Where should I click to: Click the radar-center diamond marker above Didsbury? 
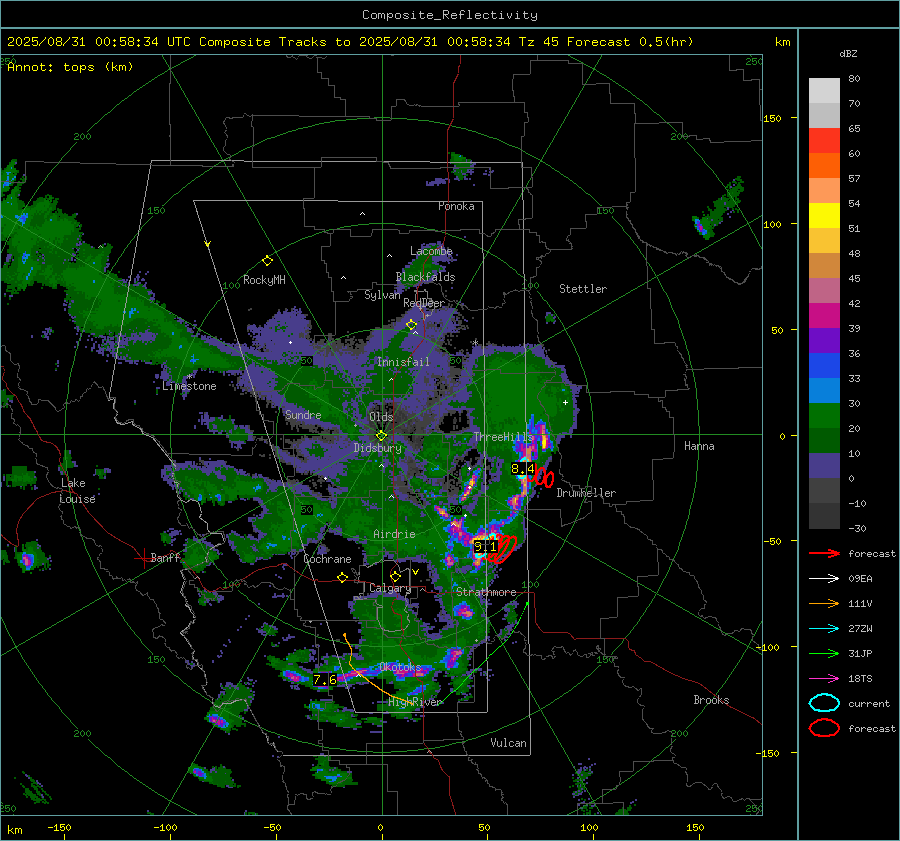[381, 436]
